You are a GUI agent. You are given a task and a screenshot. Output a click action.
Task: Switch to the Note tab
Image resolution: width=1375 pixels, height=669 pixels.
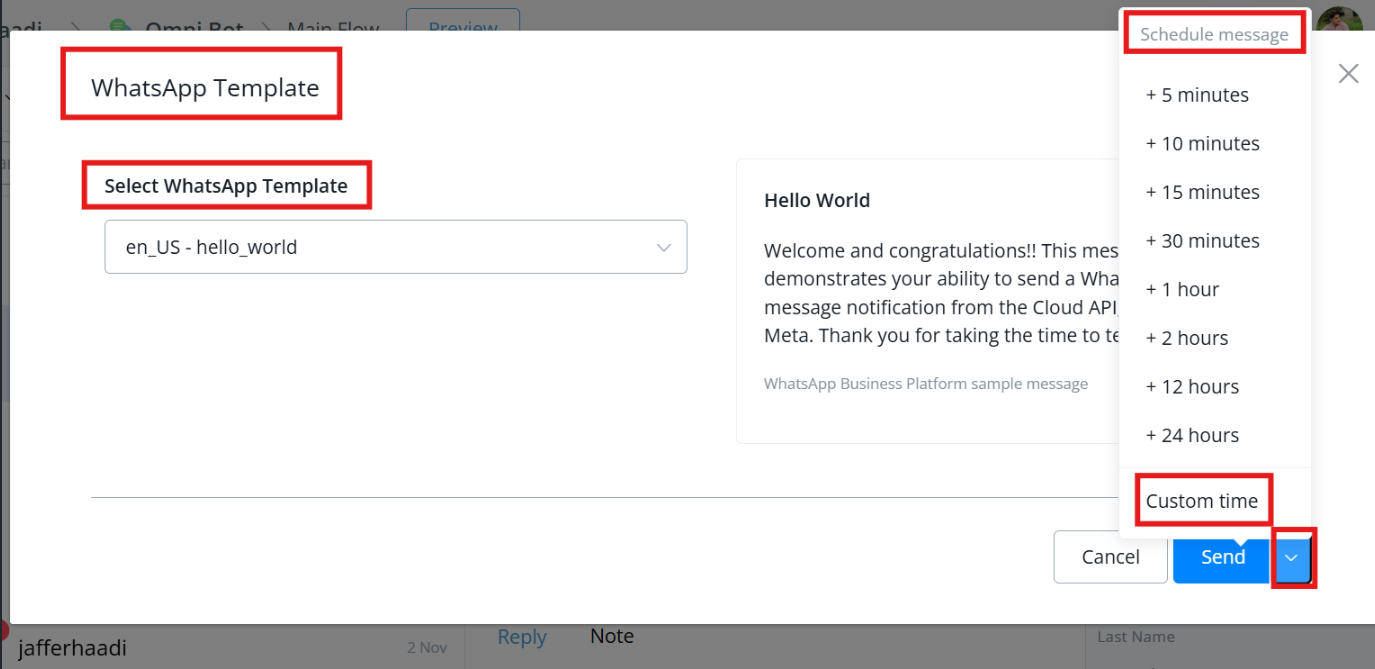tap(612, 636)
